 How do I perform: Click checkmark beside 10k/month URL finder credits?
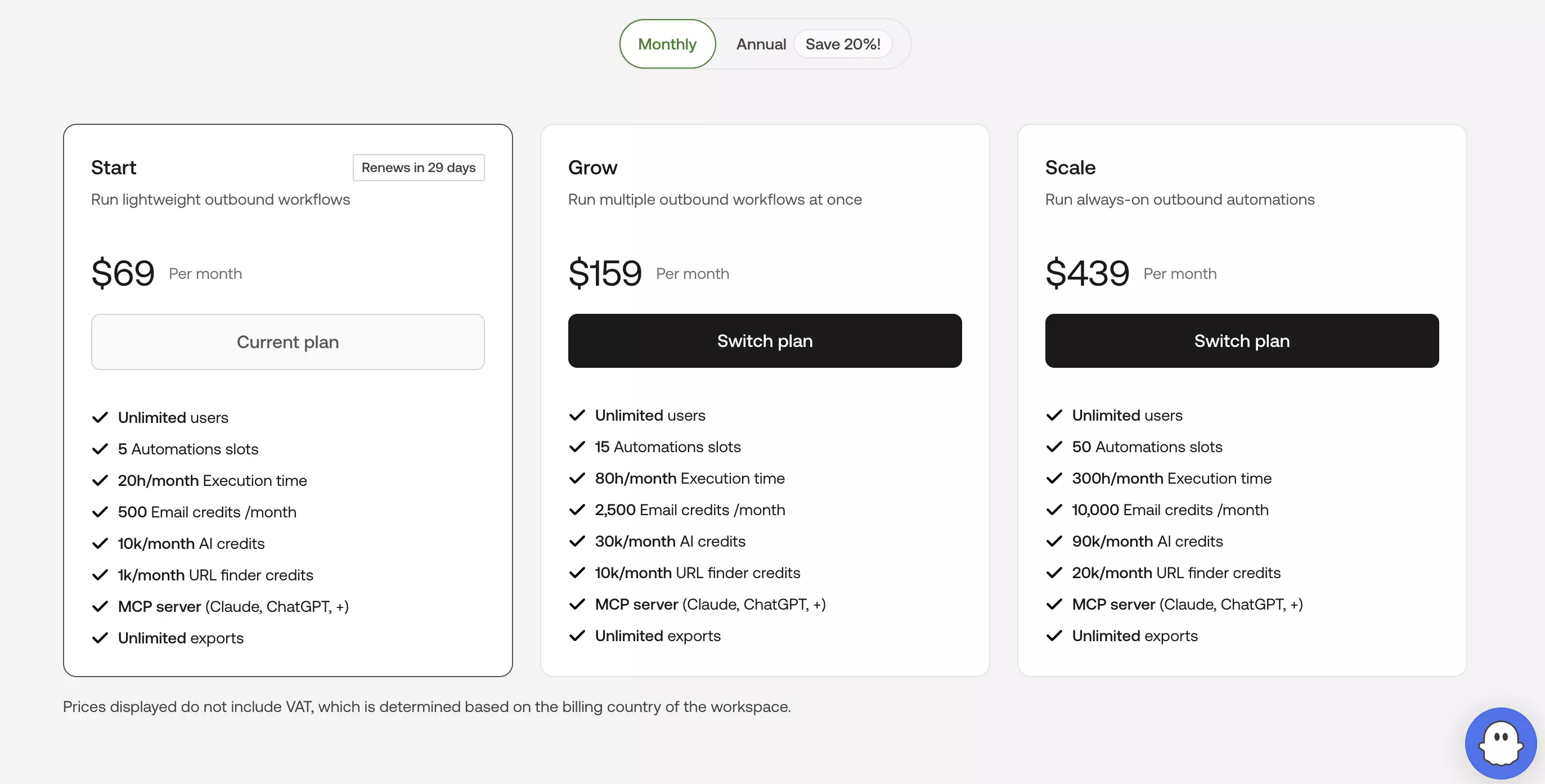(x=577, y=573)
